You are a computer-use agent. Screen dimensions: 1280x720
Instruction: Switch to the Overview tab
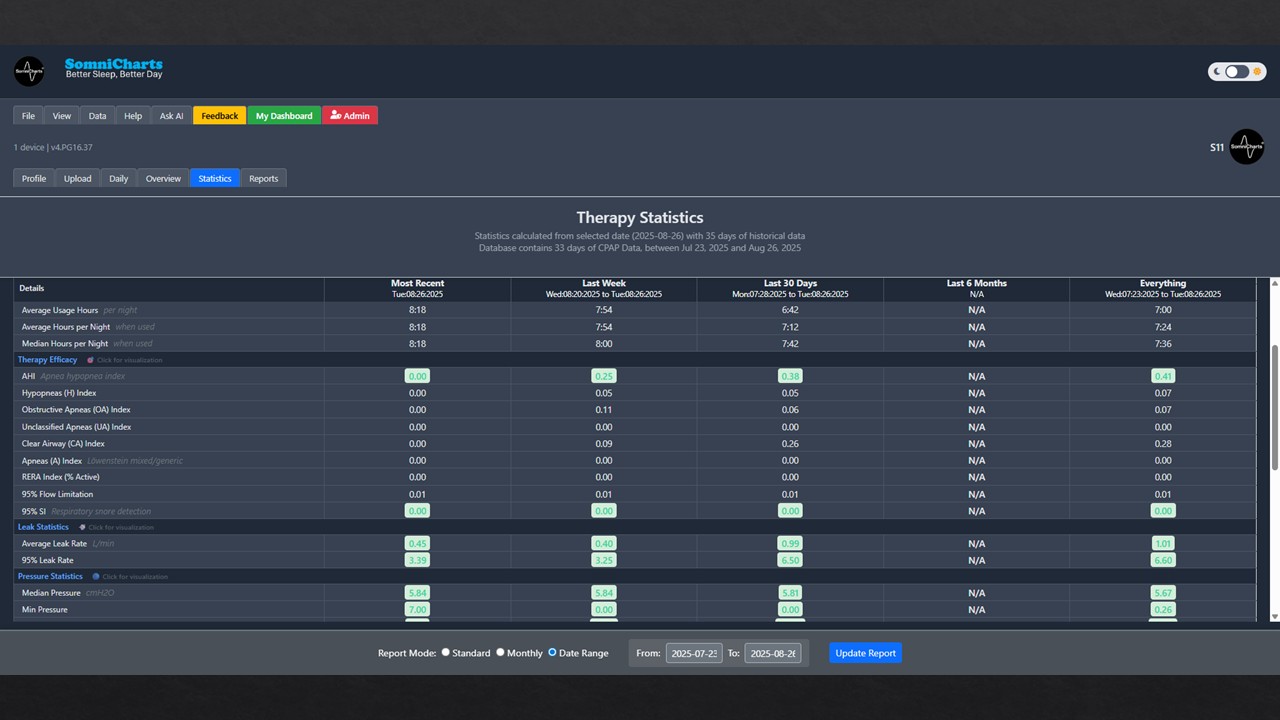point(163,178)
